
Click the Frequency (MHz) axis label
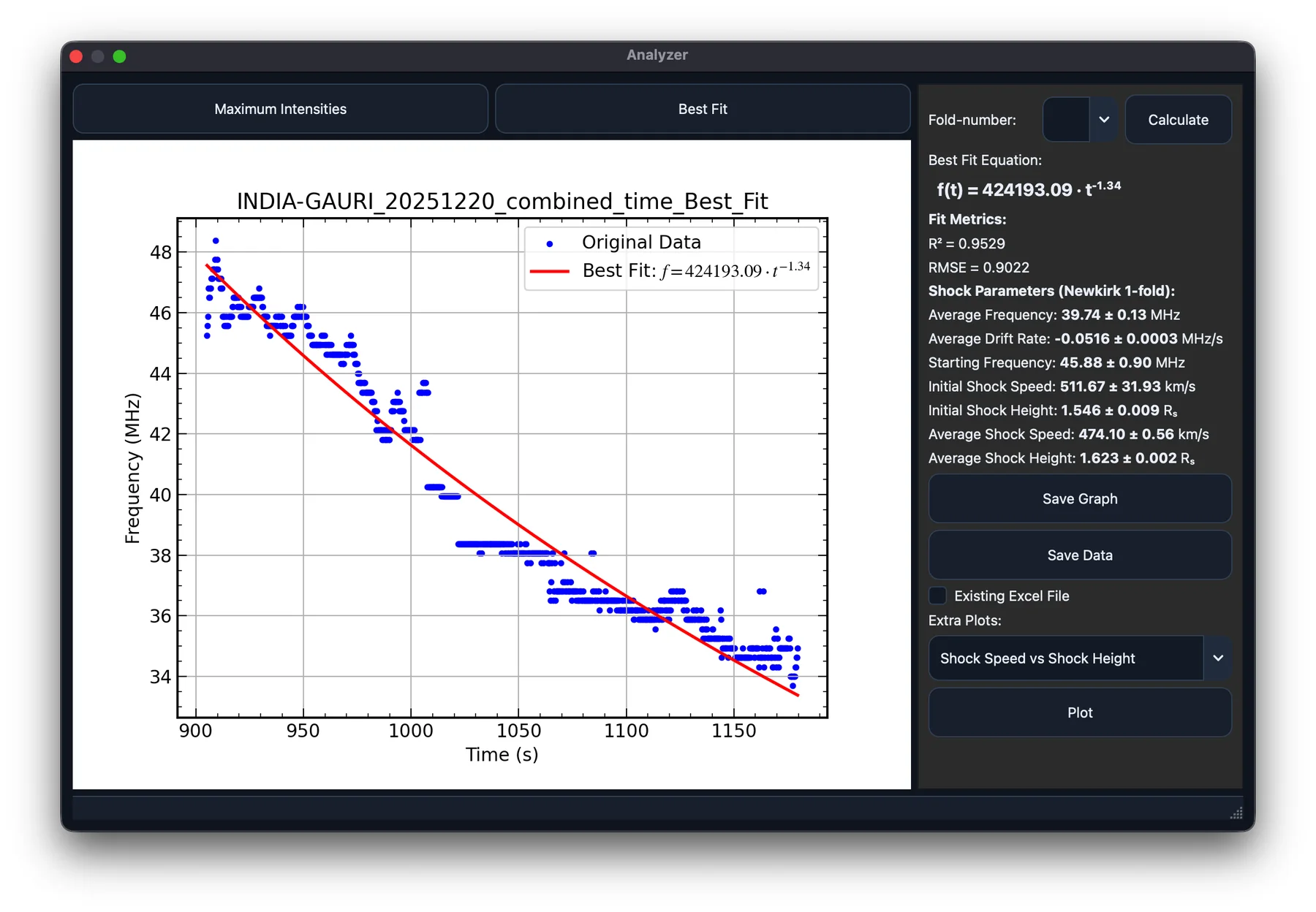(x=132, y=468)
